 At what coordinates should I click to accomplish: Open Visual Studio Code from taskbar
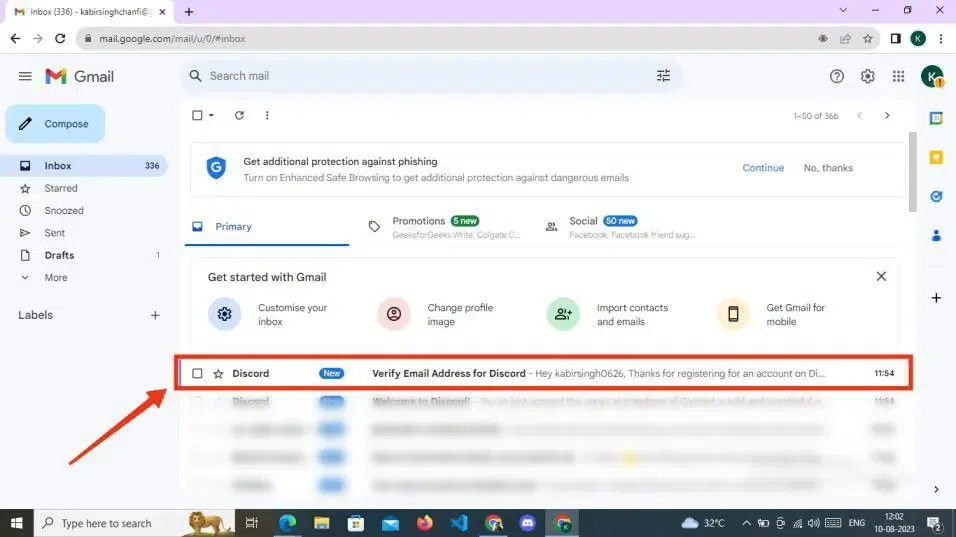pyautogui.click(x=458, y=523)
